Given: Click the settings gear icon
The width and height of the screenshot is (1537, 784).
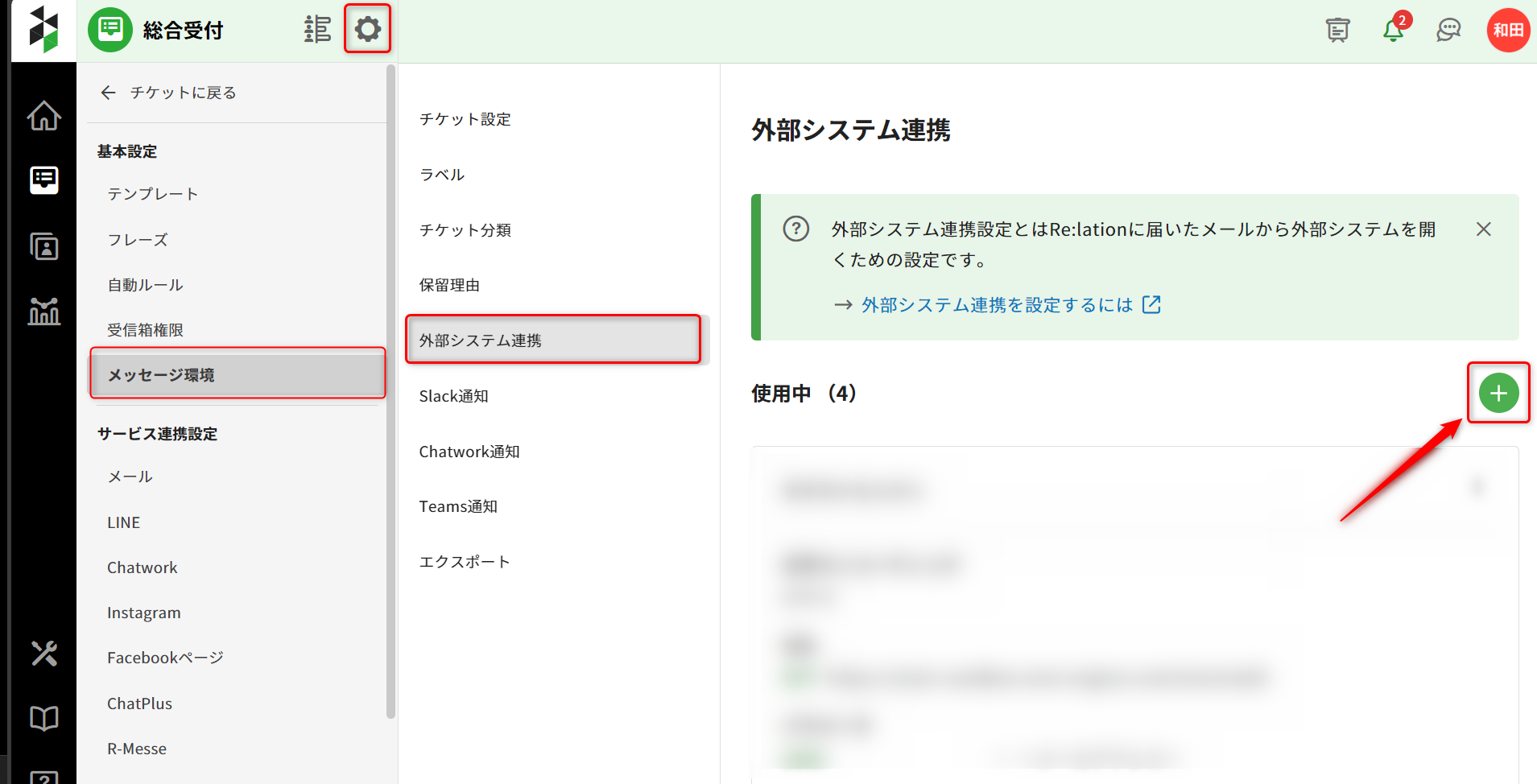Looking at the screenshot, I should click(367, 30).
